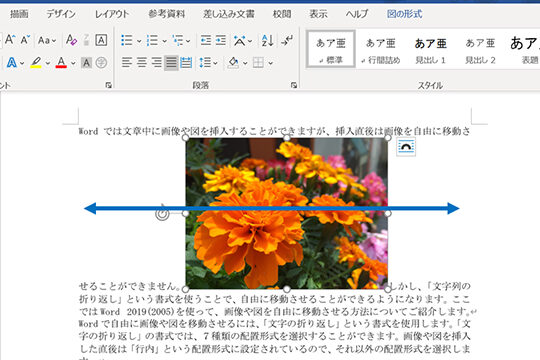This screenshot has width=540, height=360.
Task: Expand the multilevel list dropdown arrow
Action: [188, 41]
